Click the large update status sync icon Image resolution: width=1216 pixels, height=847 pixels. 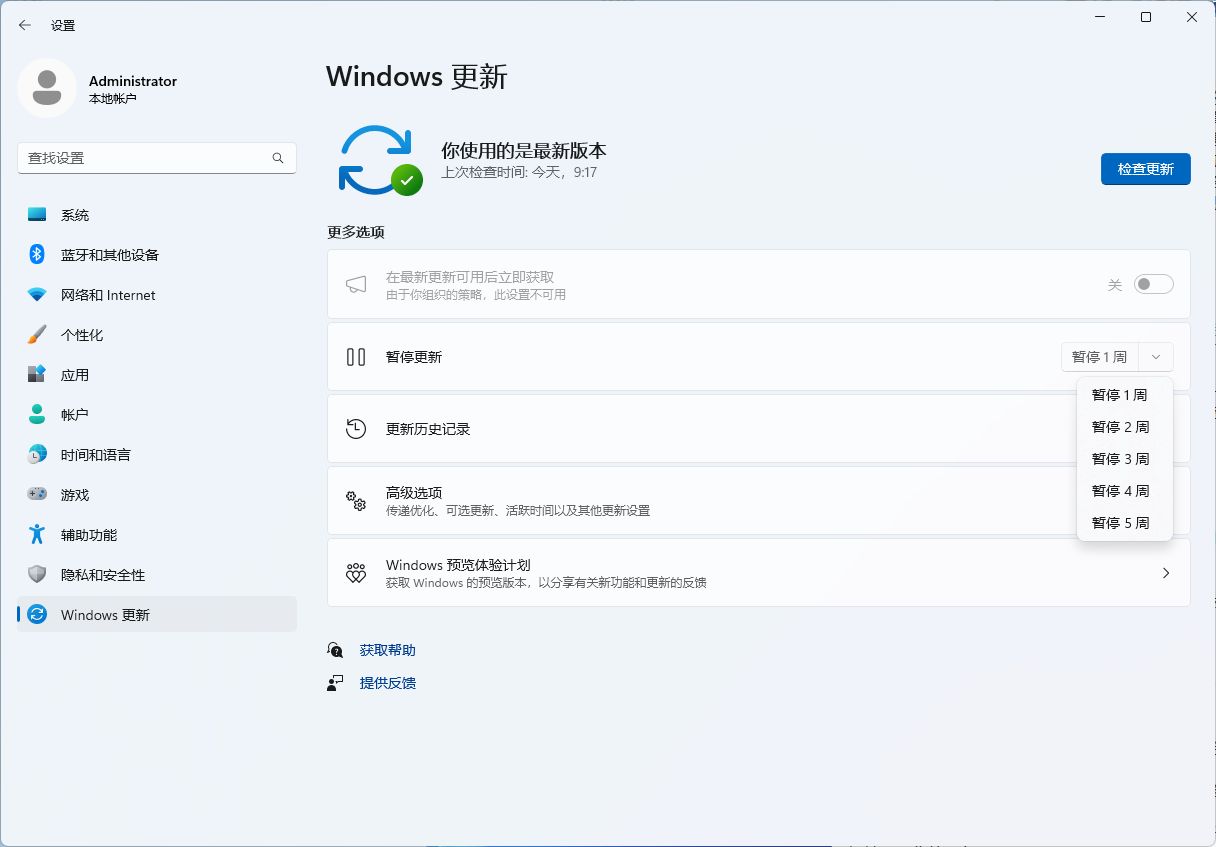[x=378, y=160]
